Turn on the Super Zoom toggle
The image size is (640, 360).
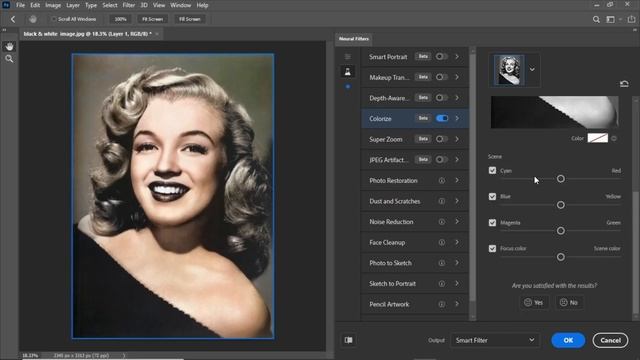click(x=442, y=139)
